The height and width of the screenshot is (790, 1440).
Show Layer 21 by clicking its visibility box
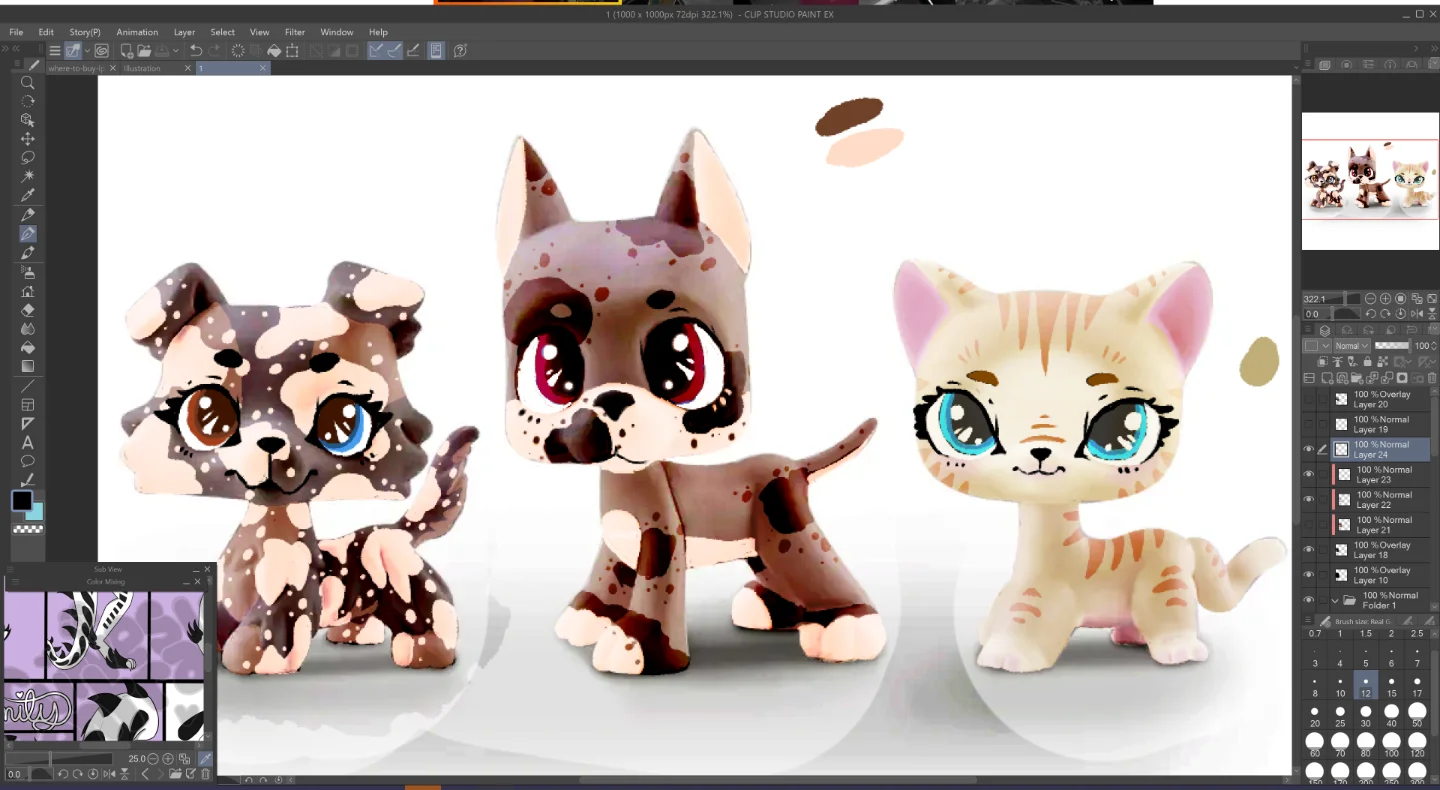coord(1308,525)
